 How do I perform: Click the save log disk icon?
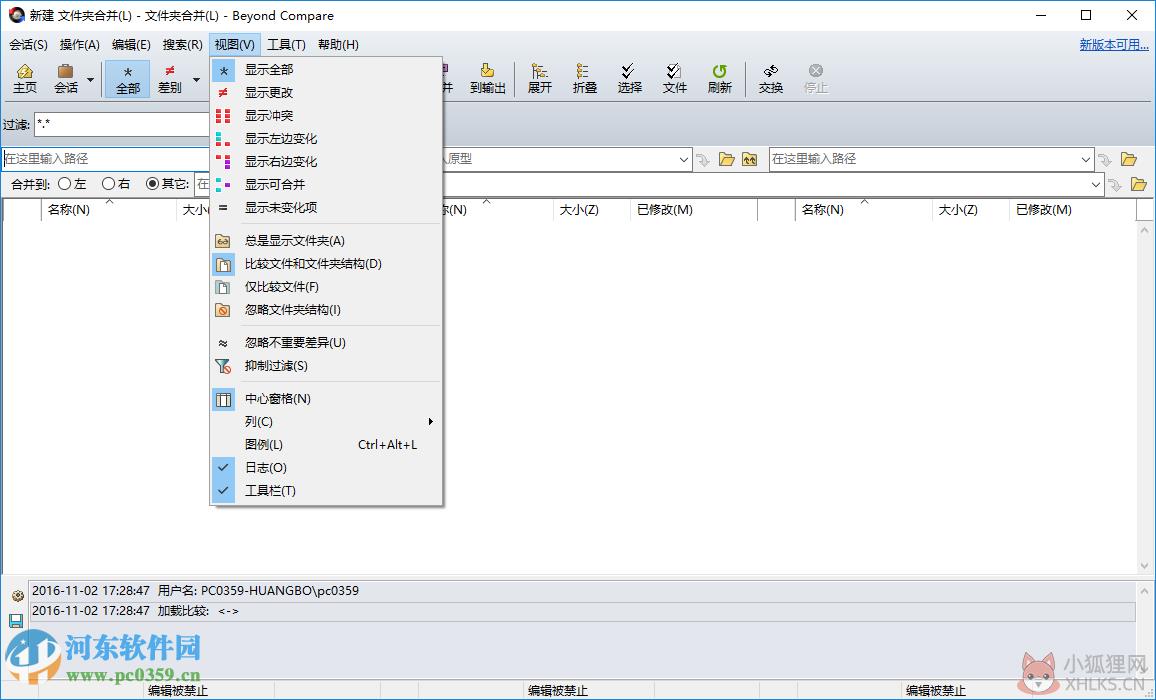[x=16, y=620]
